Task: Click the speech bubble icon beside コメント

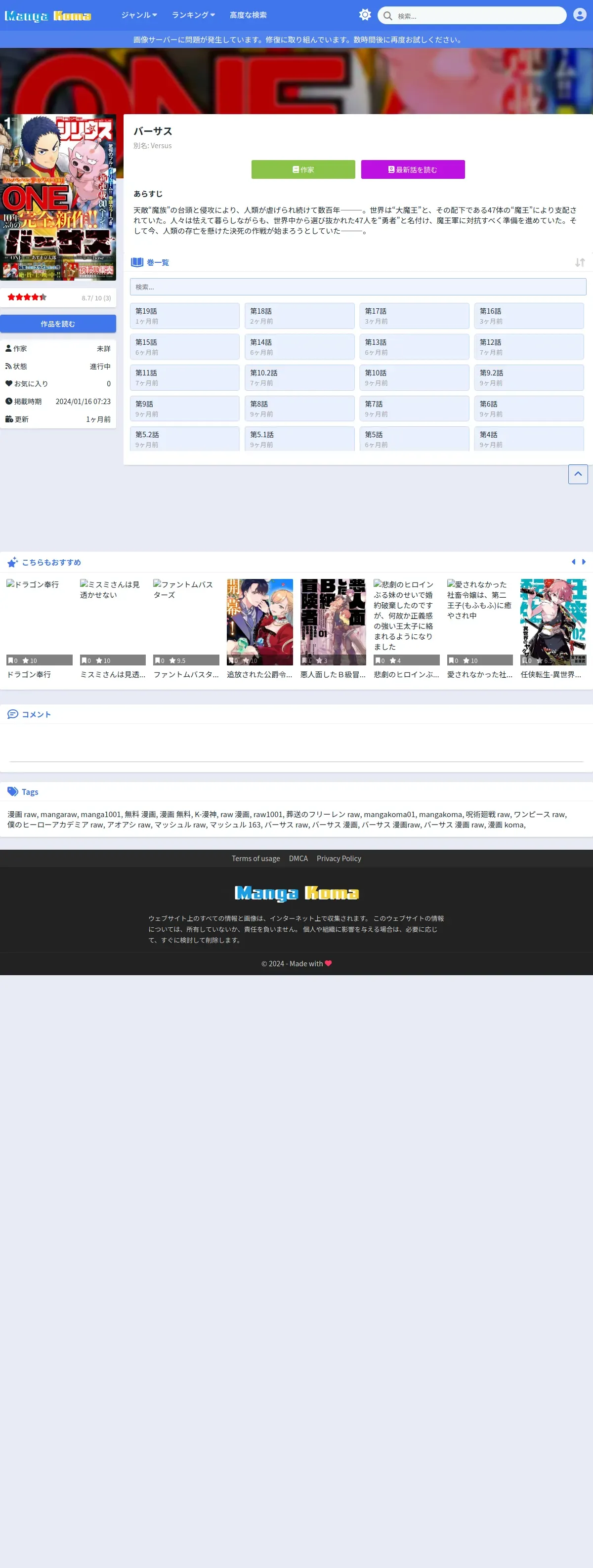Action: pyautogui.click(x=13, y=714)
